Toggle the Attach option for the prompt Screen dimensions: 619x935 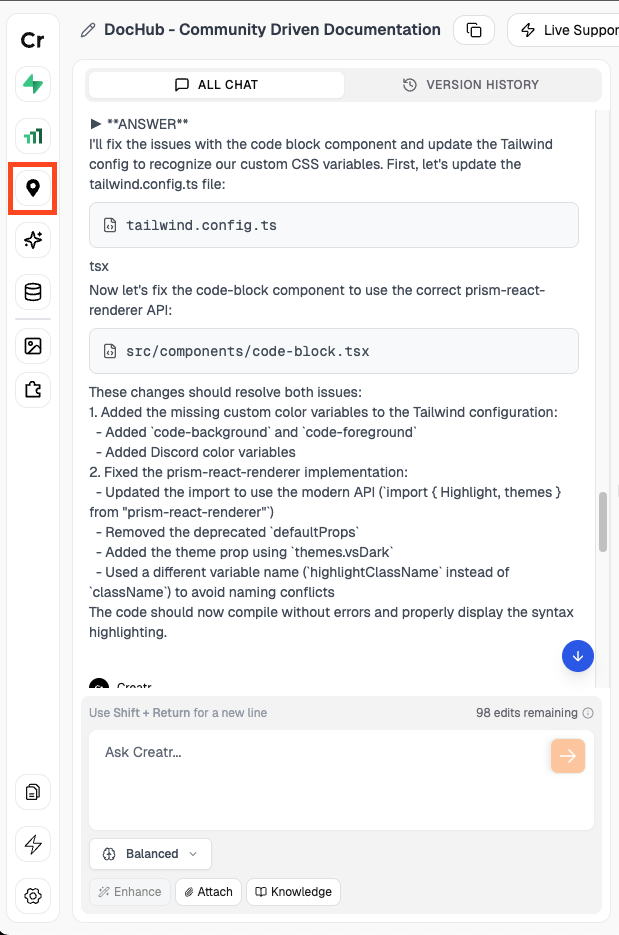click(207, 891)
